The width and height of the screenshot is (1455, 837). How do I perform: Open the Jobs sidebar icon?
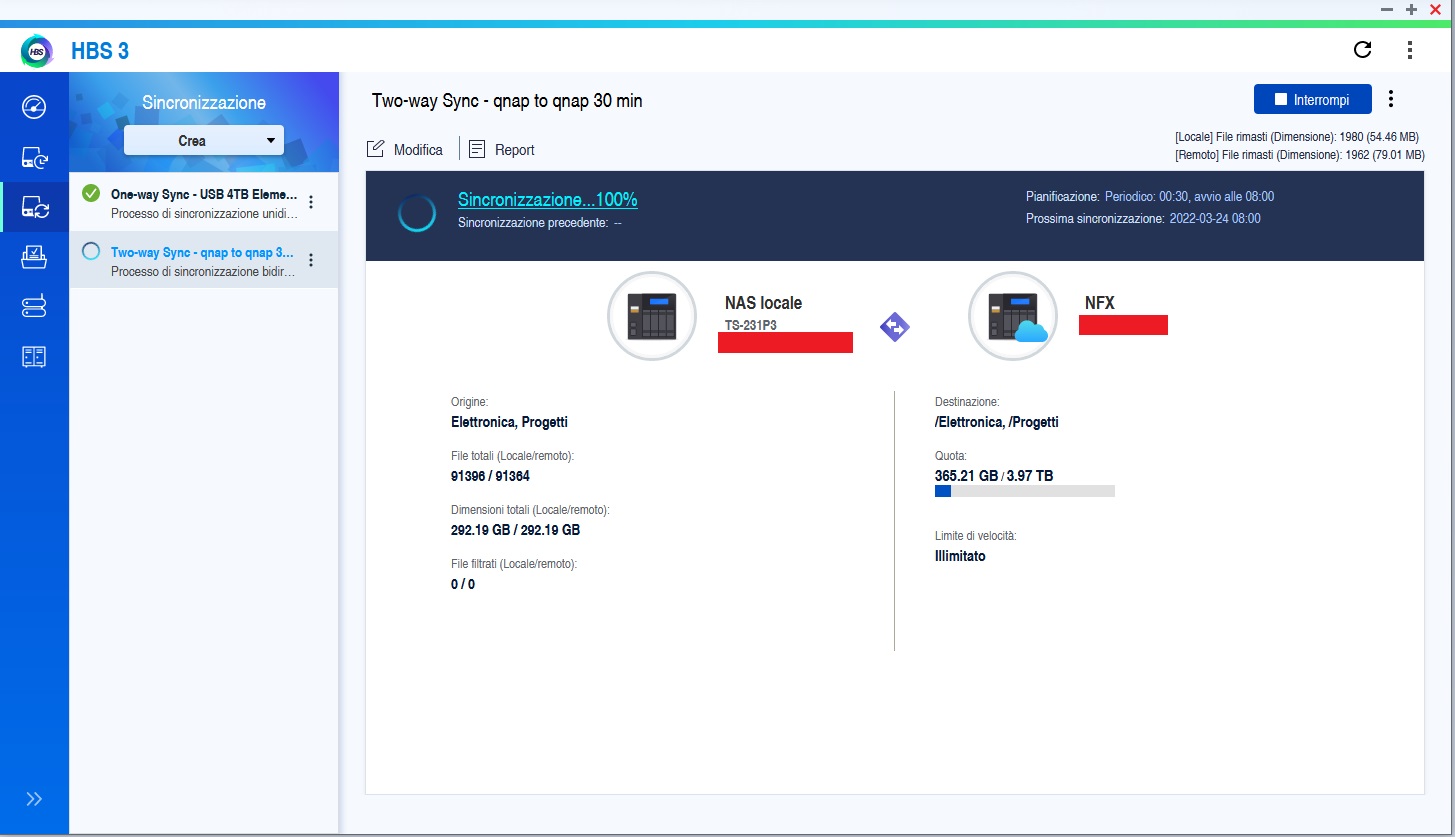[x=34, y=257]
